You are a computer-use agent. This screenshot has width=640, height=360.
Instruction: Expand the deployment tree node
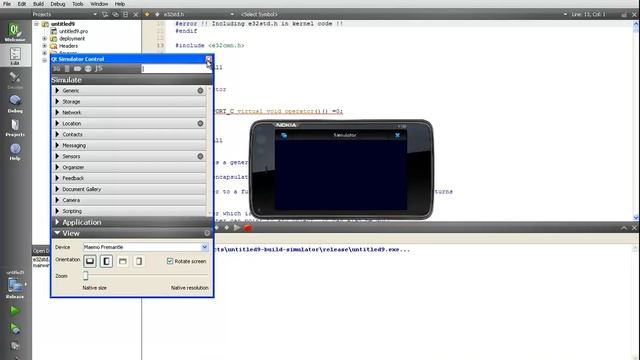point(44,39)
